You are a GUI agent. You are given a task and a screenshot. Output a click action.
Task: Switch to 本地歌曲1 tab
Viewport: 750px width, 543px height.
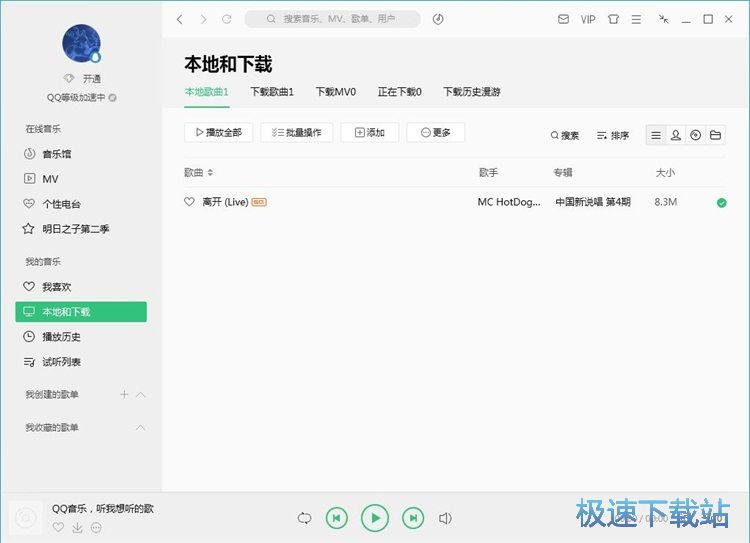pyautogui.click(x=207, y=92)
